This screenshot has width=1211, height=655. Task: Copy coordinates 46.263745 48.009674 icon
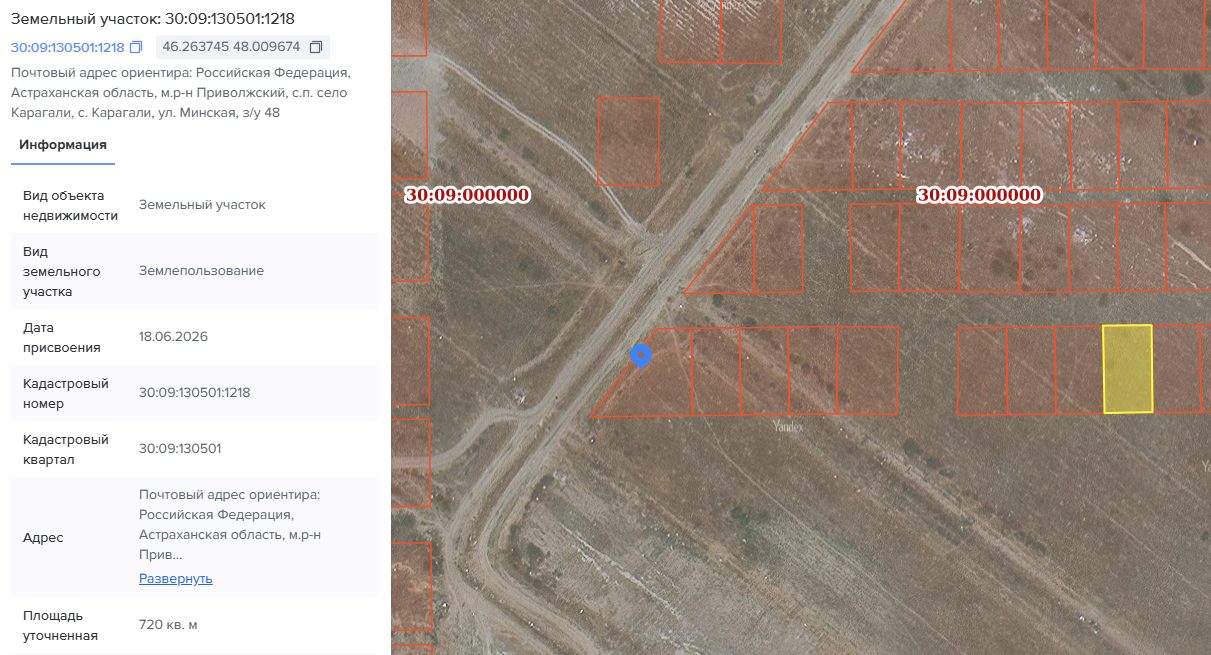coord(316,48)
